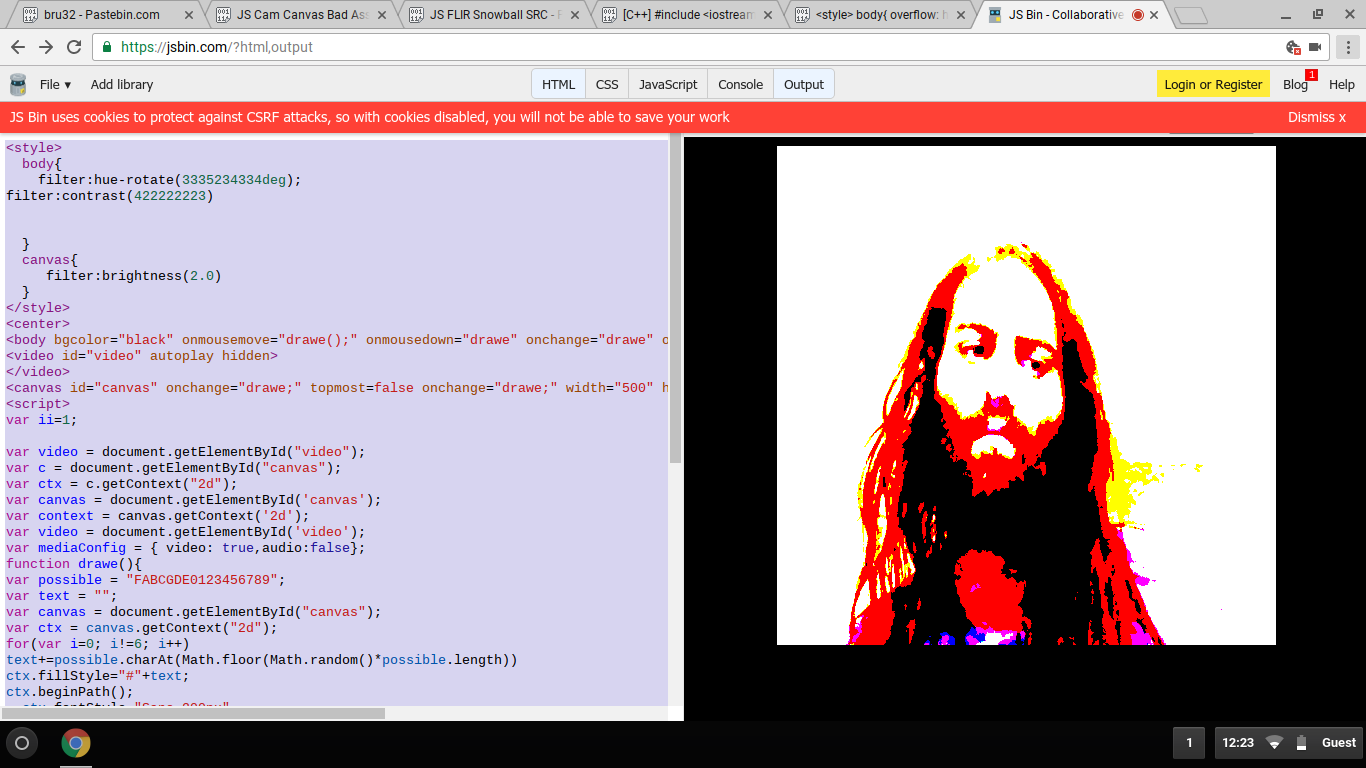Viewport: 1366px width, 768px height.
Task: Close the [C++] #include tab
Action: tap(768, 15)
